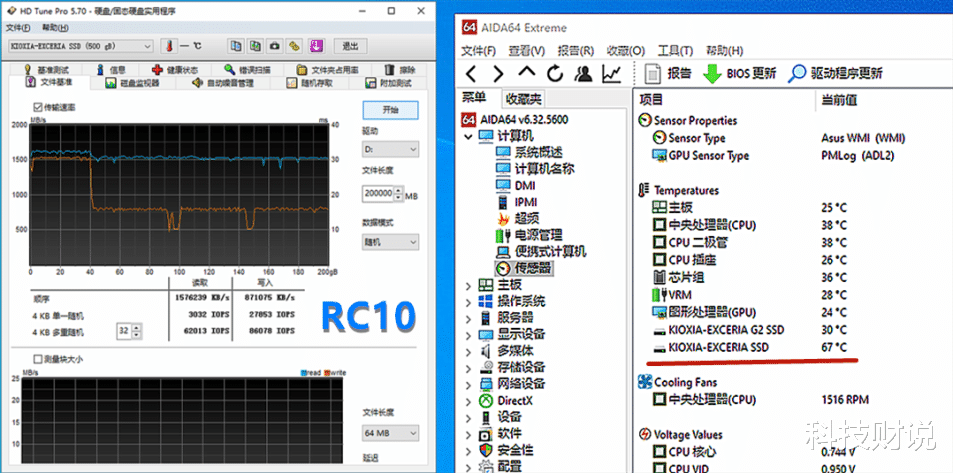Select 电源管理 tree item
The height and width of the screenshot is (473, 953).
(x=538, y=235)
